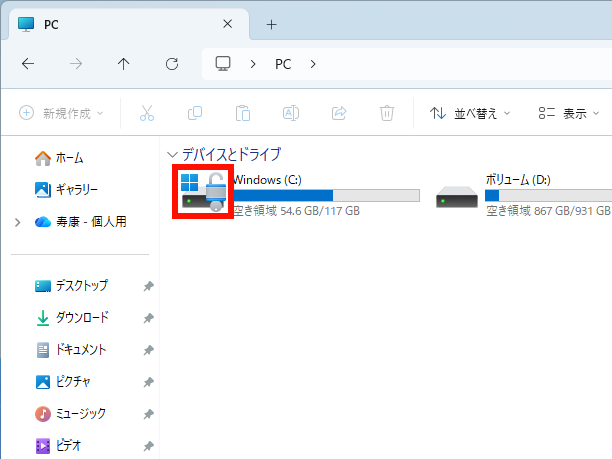Close the PC tab

pyautogui.click(x=228, y=24)
